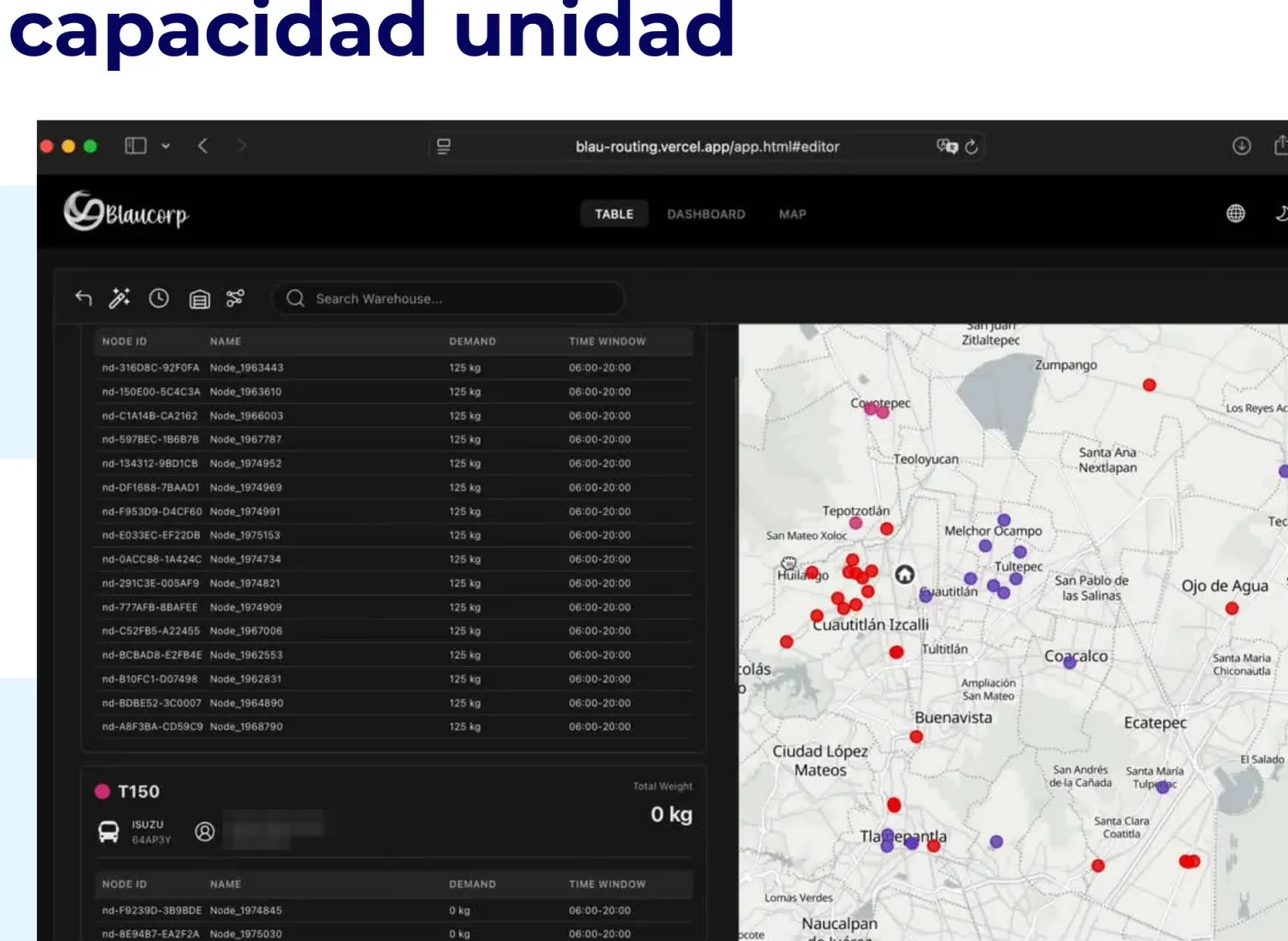Click the translate icon in address bar

[x=947, y=146]
